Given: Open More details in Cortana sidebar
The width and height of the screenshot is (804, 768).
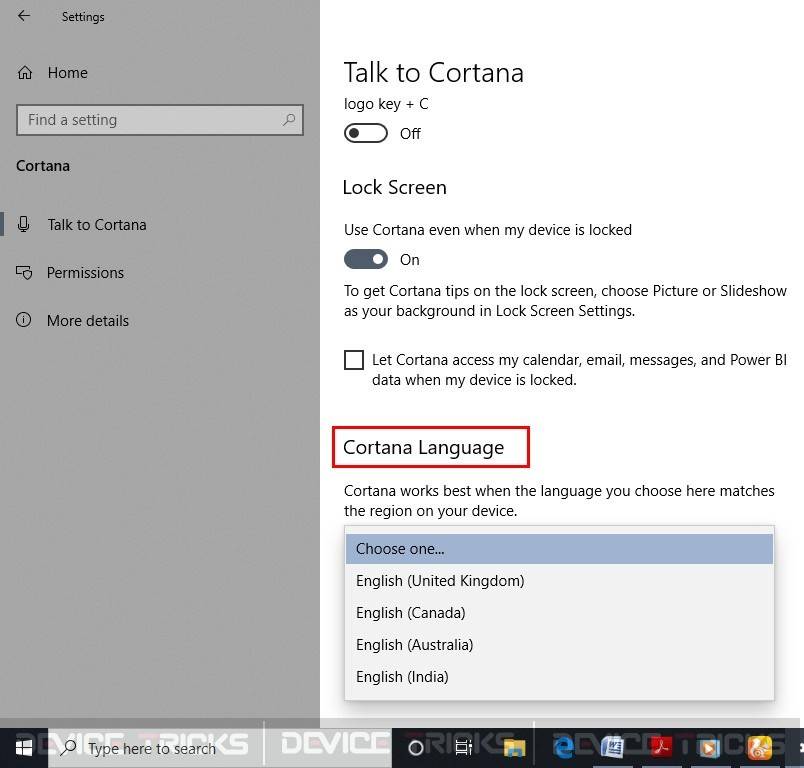Looking at the screenshot, I should tap(88, 320).
